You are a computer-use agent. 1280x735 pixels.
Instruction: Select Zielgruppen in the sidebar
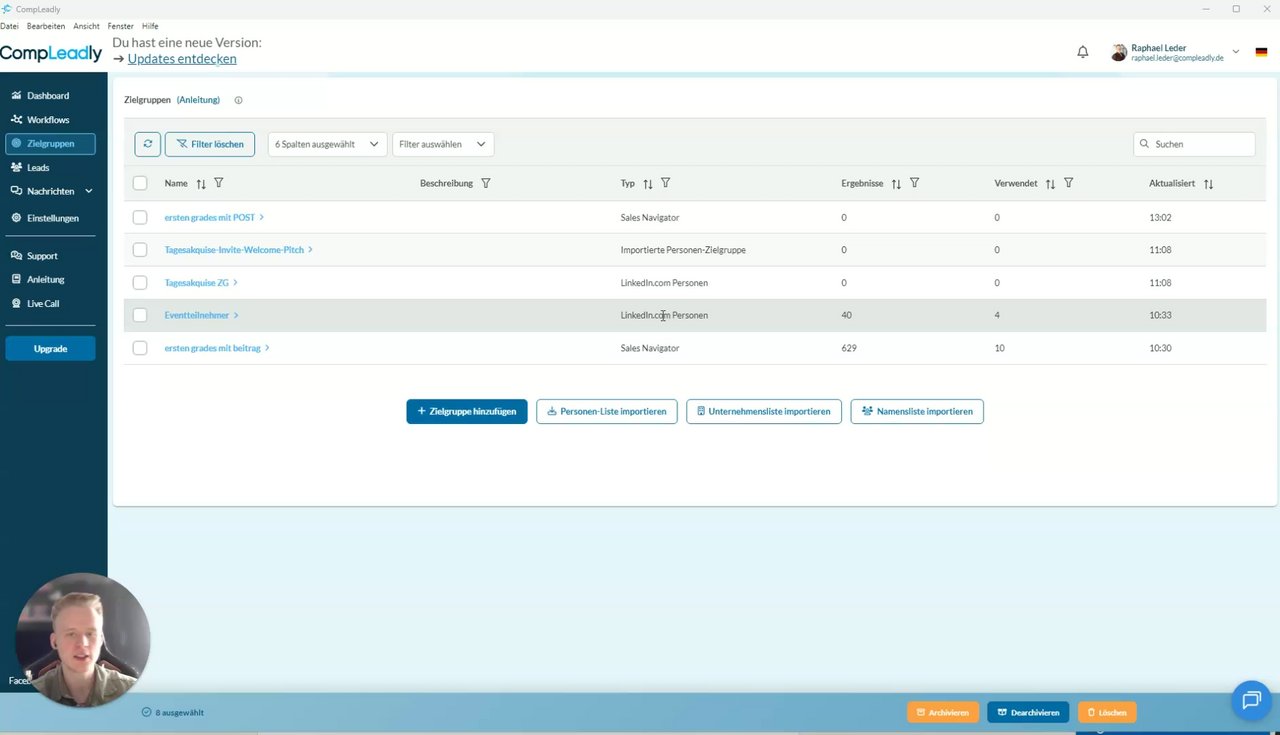click(x=50, y=144)
